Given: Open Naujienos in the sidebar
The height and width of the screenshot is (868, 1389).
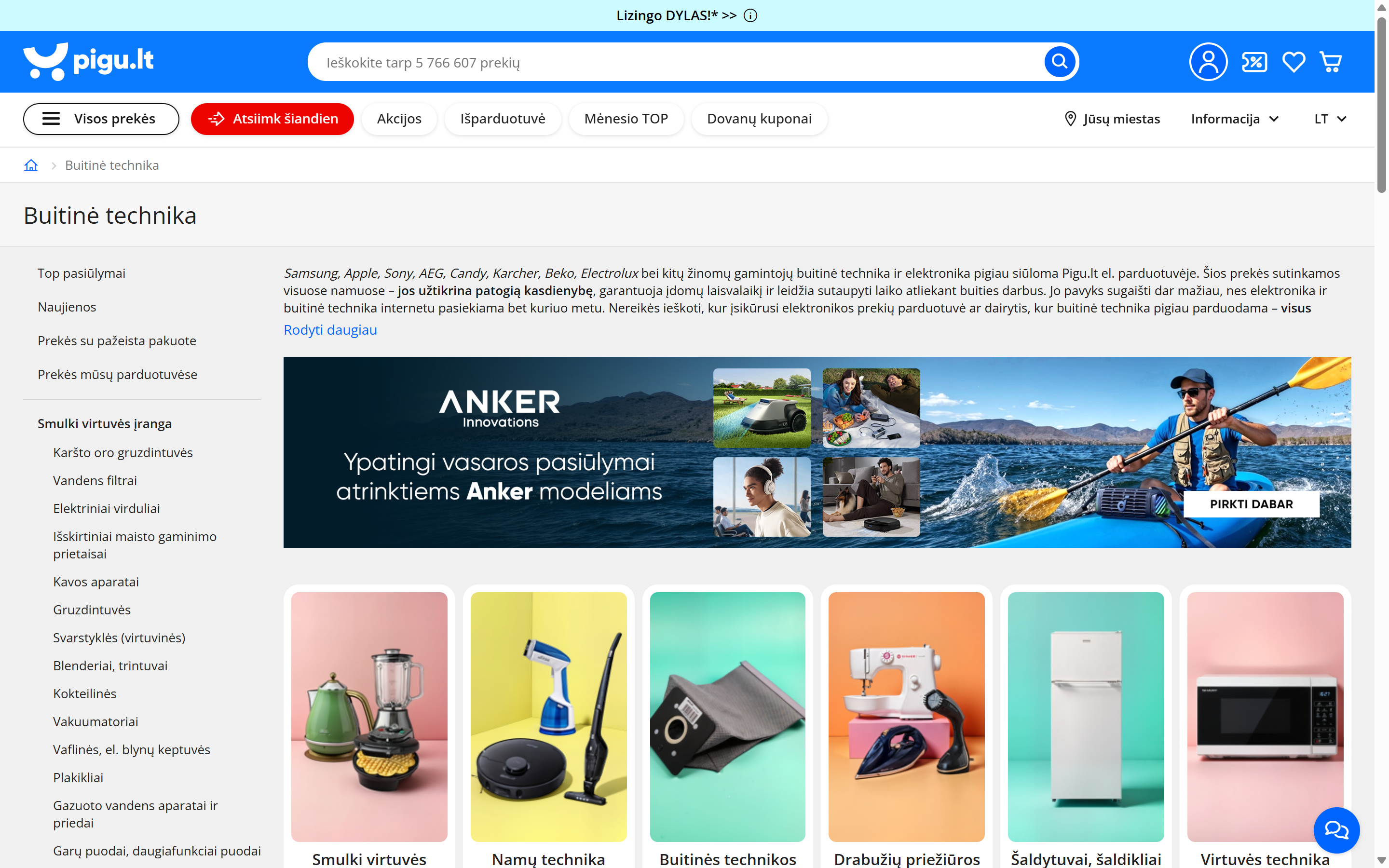Looking at the screenshot, I should point(67,307).
